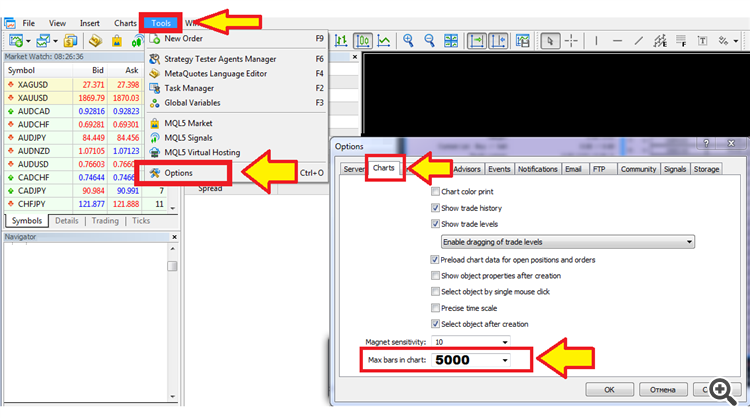Uncheck Select object after creation
The image size is (750, 418).
coord(435,324)
